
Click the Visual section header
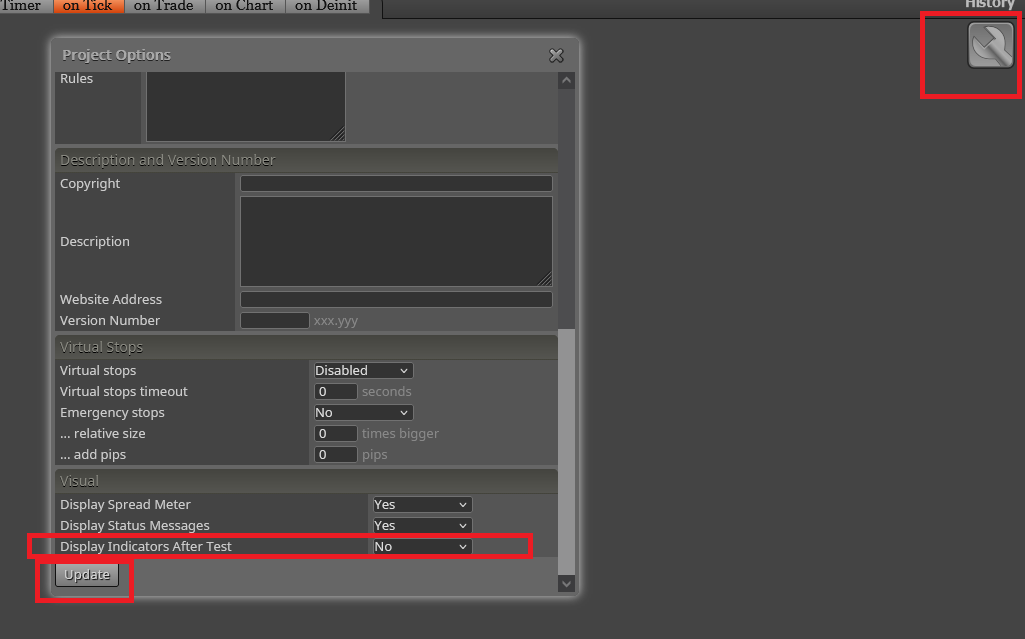pyautogui.click(x=307, y=481)
